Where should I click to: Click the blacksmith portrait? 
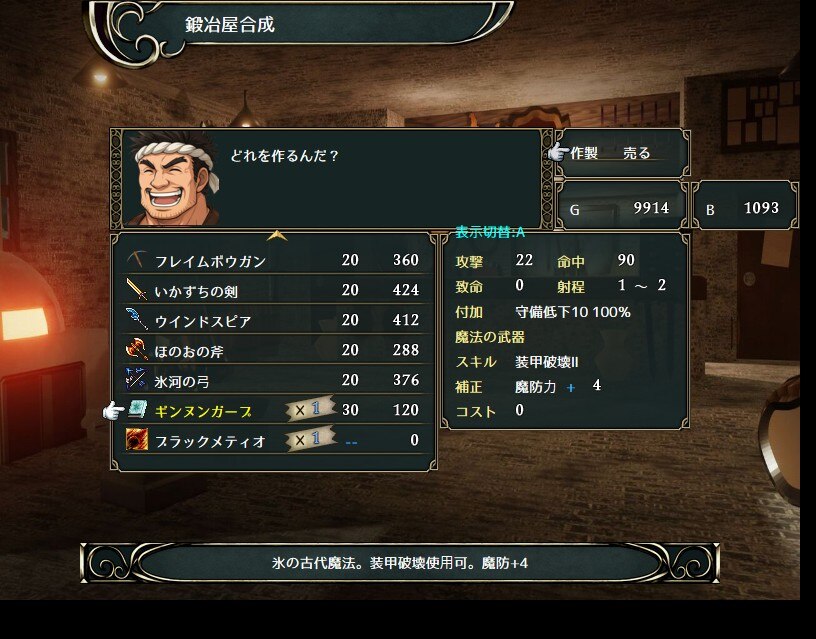tap(172, 178)
